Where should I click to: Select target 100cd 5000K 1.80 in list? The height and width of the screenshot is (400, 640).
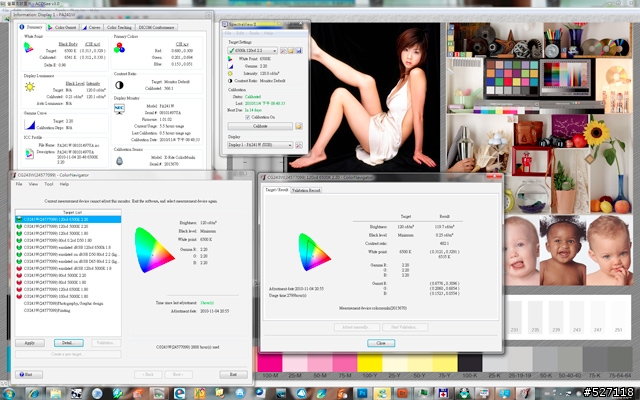pos(68,296)
